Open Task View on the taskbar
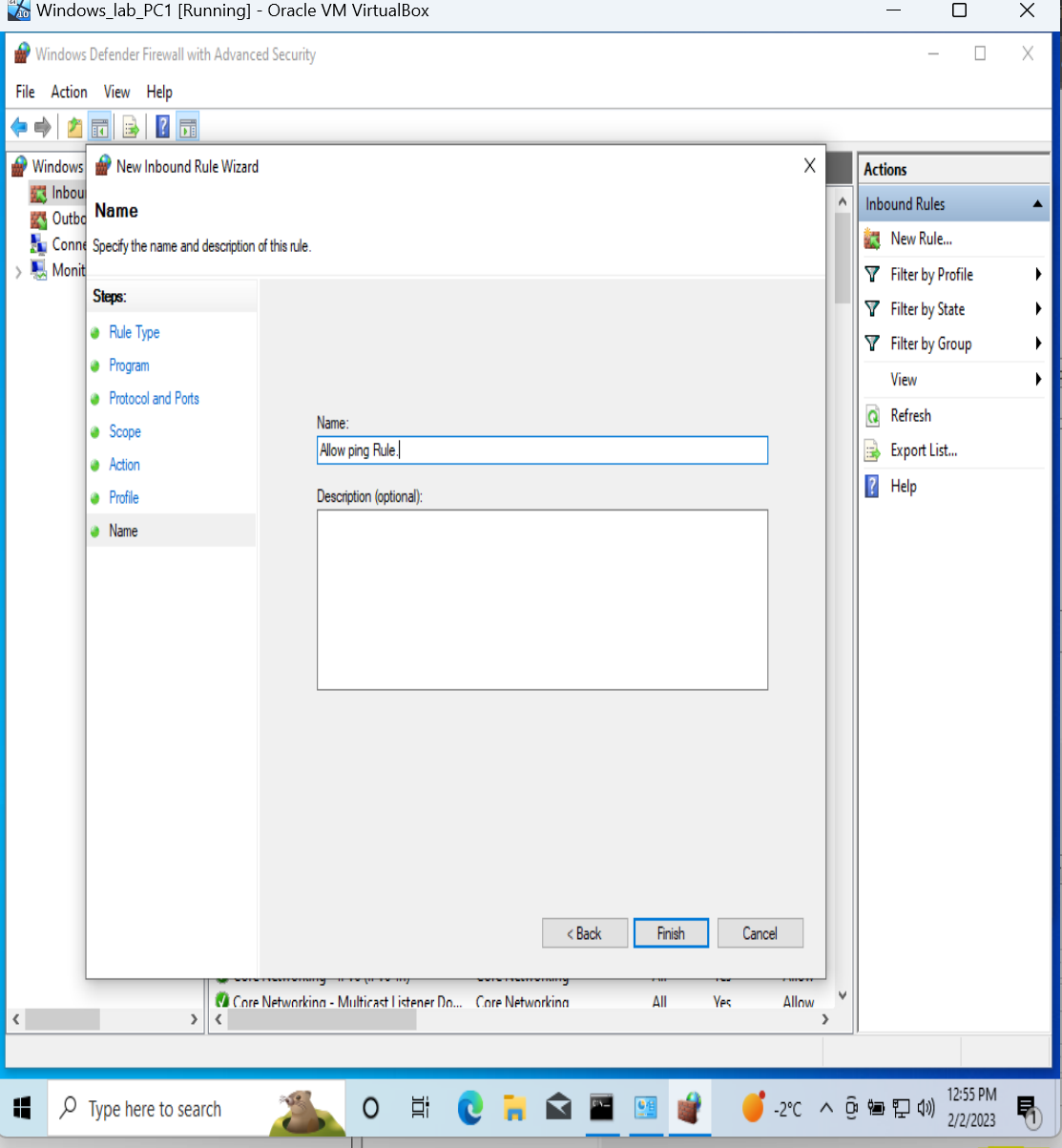1062x1148 pixels. click(x=420, y=1108)
